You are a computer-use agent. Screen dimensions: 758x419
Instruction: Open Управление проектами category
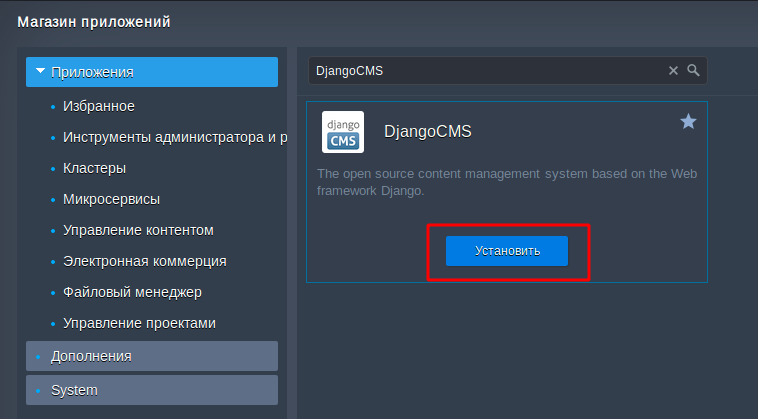tap(139, 323)
